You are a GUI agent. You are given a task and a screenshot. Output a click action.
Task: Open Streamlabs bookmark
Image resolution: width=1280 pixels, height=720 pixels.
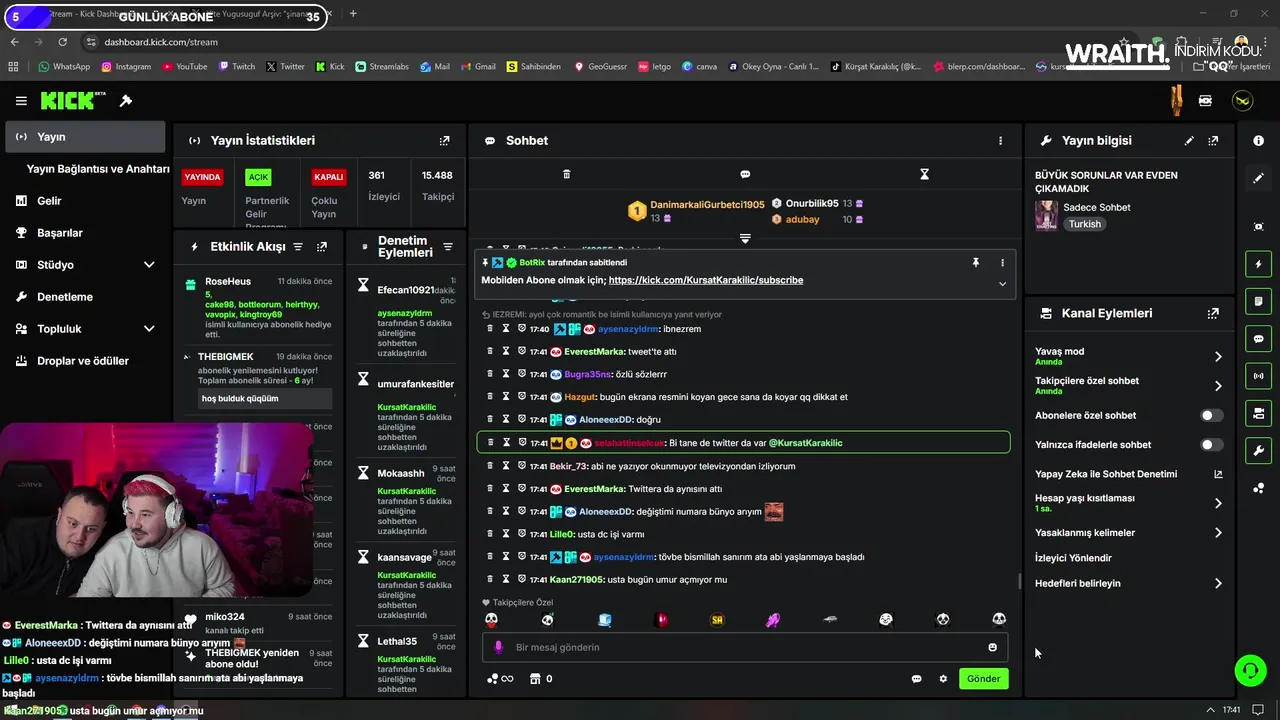[382, 67]
